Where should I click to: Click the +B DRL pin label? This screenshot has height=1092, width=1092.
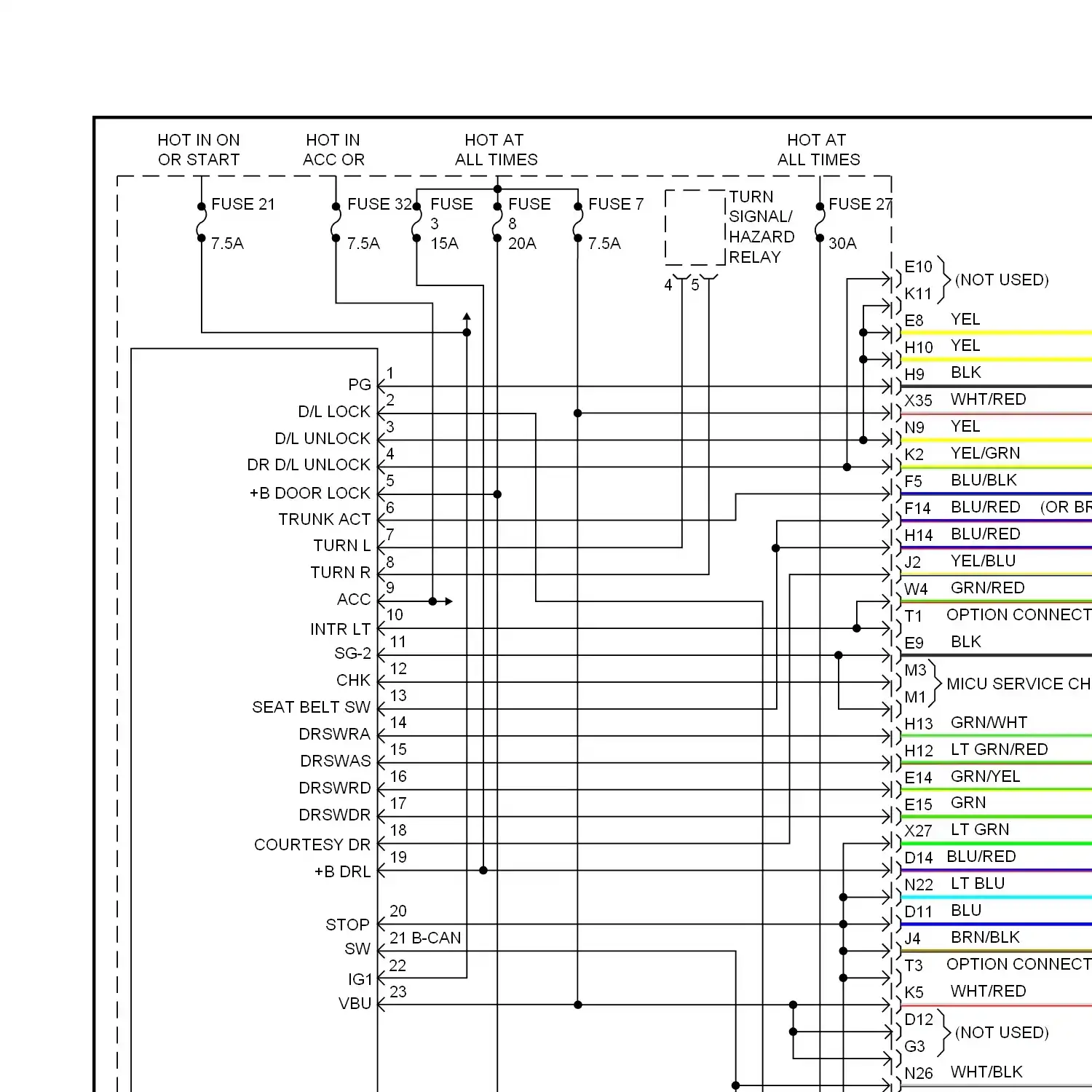coord(343,872)
